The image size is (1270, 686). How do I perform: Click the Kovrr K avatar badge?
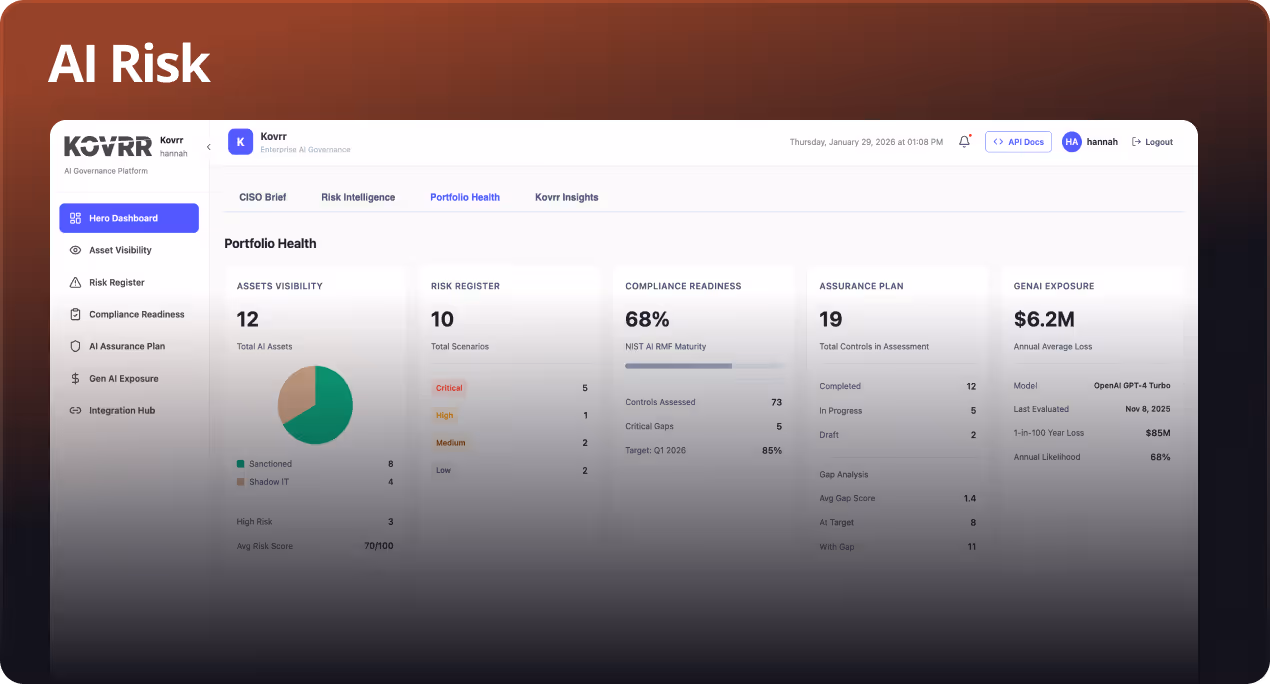[240, 141]
